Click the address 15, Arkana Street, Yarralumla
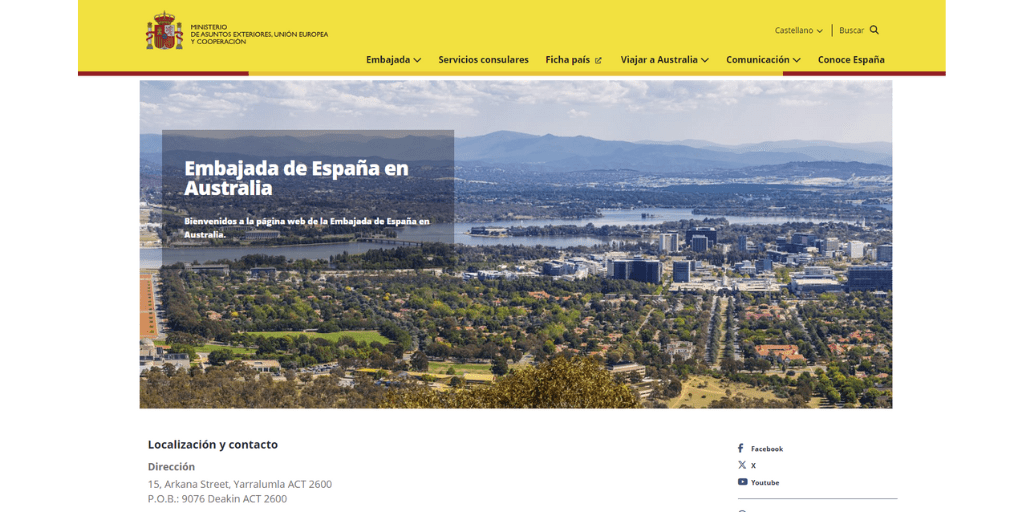 tap(240, 485)
